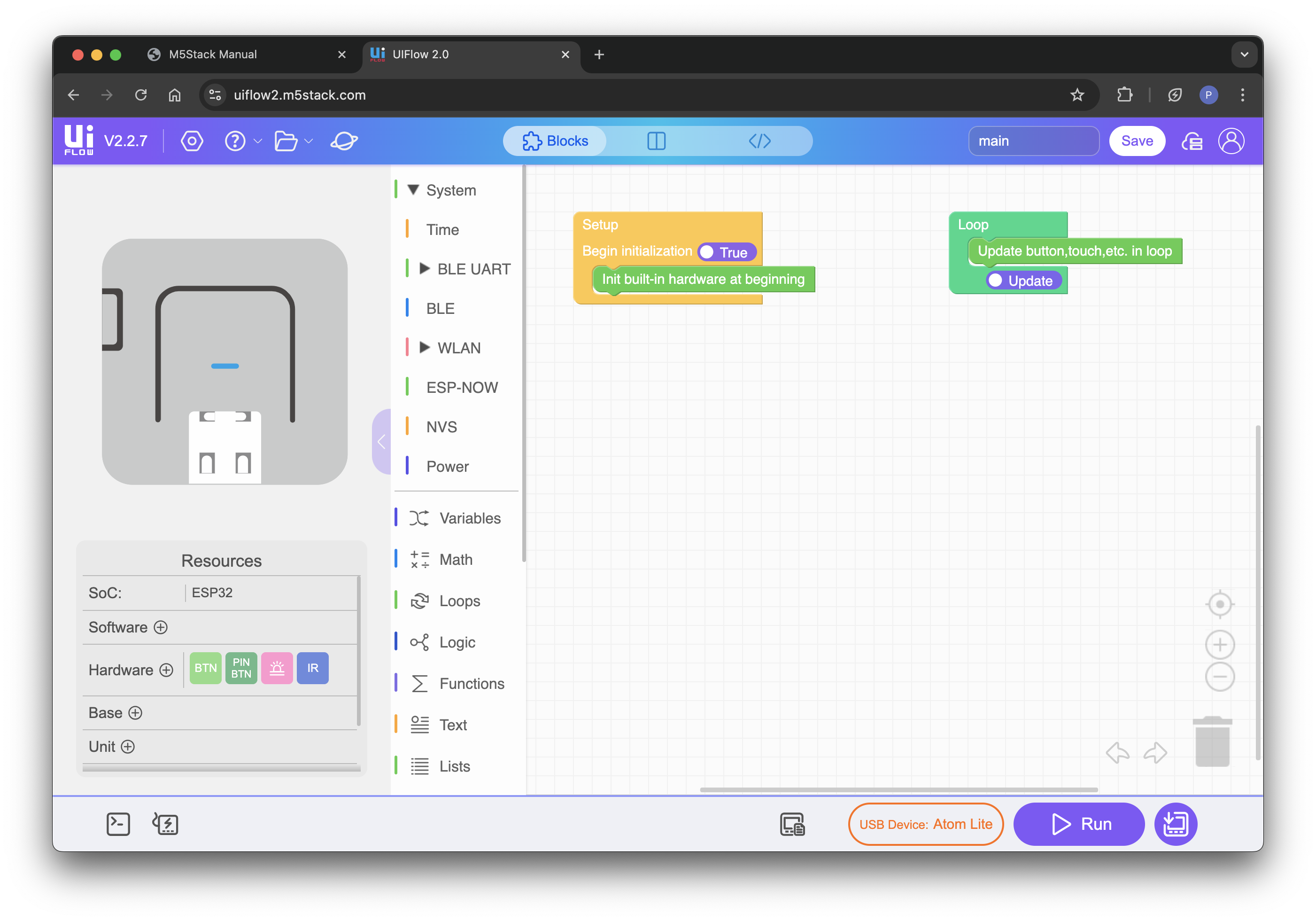Zoom in on the workspace

point(1220,645)
